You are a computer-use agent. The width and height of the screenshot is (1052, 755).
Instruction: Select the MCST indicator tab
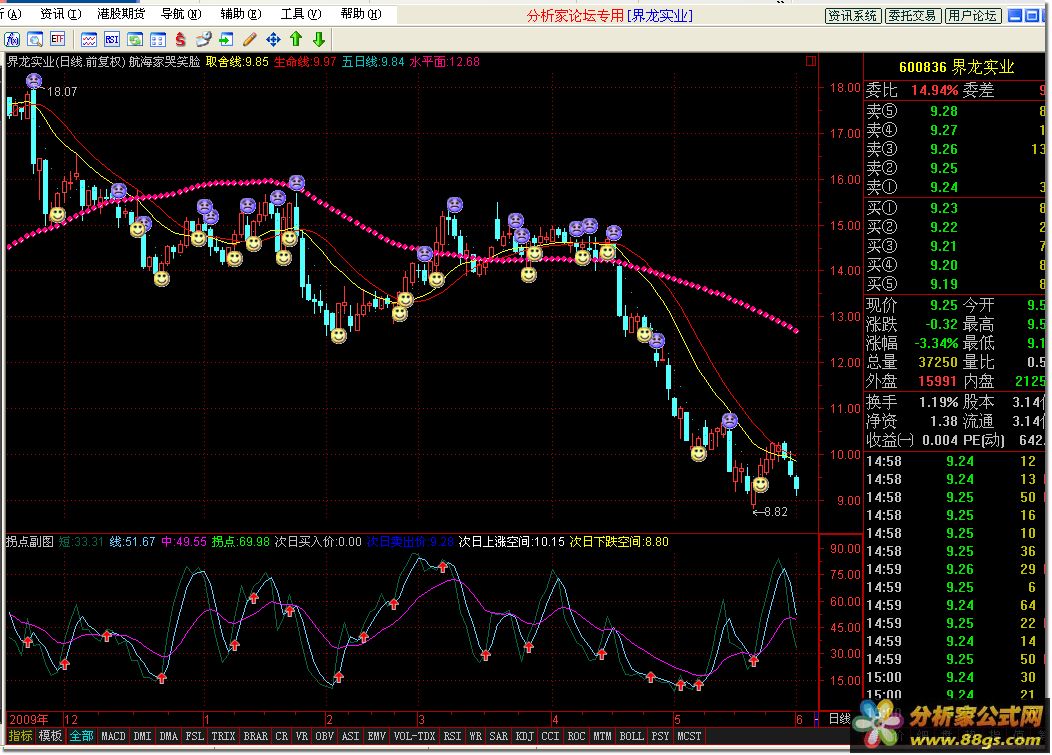(x=689, y=736)
